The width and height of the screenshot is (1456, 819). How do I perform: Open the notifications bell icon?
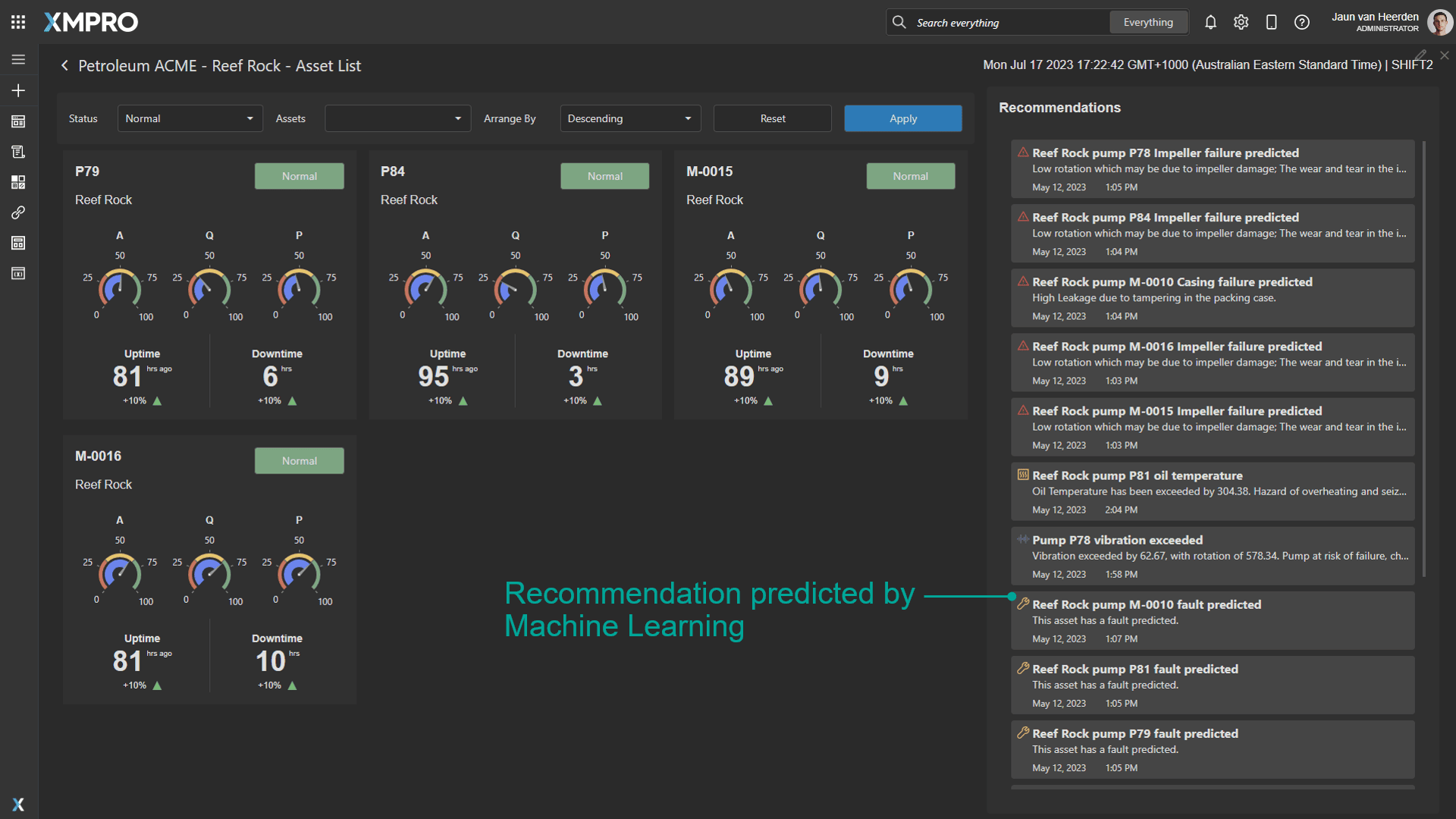tap(1210, 22)
